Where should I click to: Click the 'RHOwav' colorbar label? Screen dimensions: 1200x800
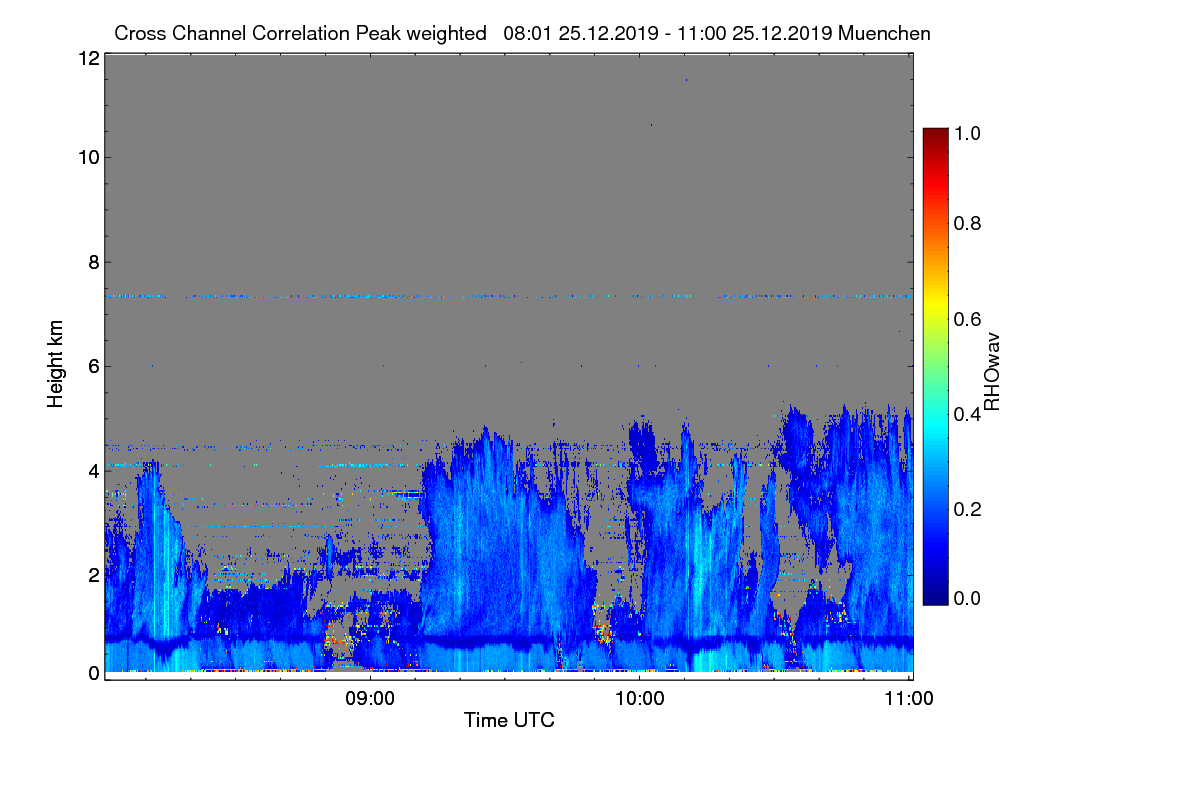coord(992,371)
